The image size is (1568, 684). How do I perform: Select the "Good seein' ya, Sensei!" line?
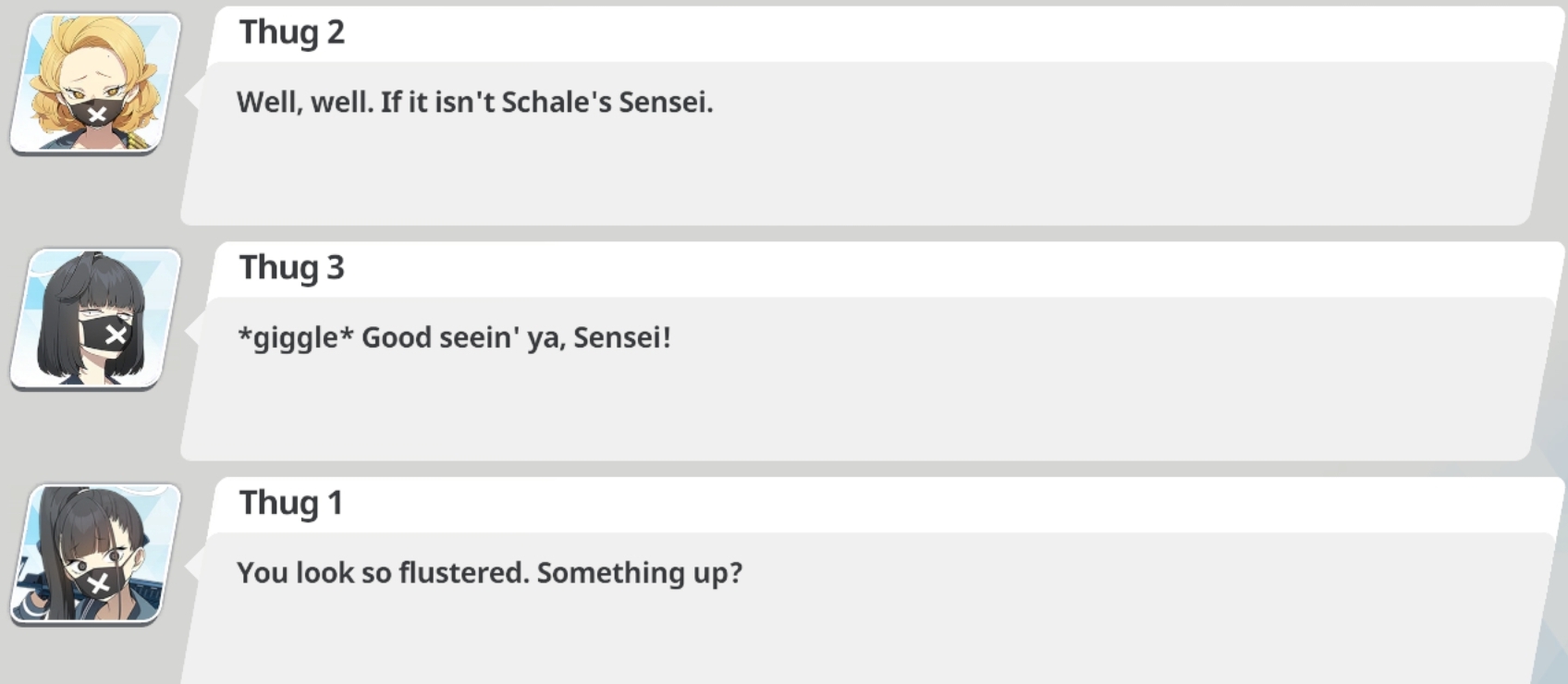[515, 337]
